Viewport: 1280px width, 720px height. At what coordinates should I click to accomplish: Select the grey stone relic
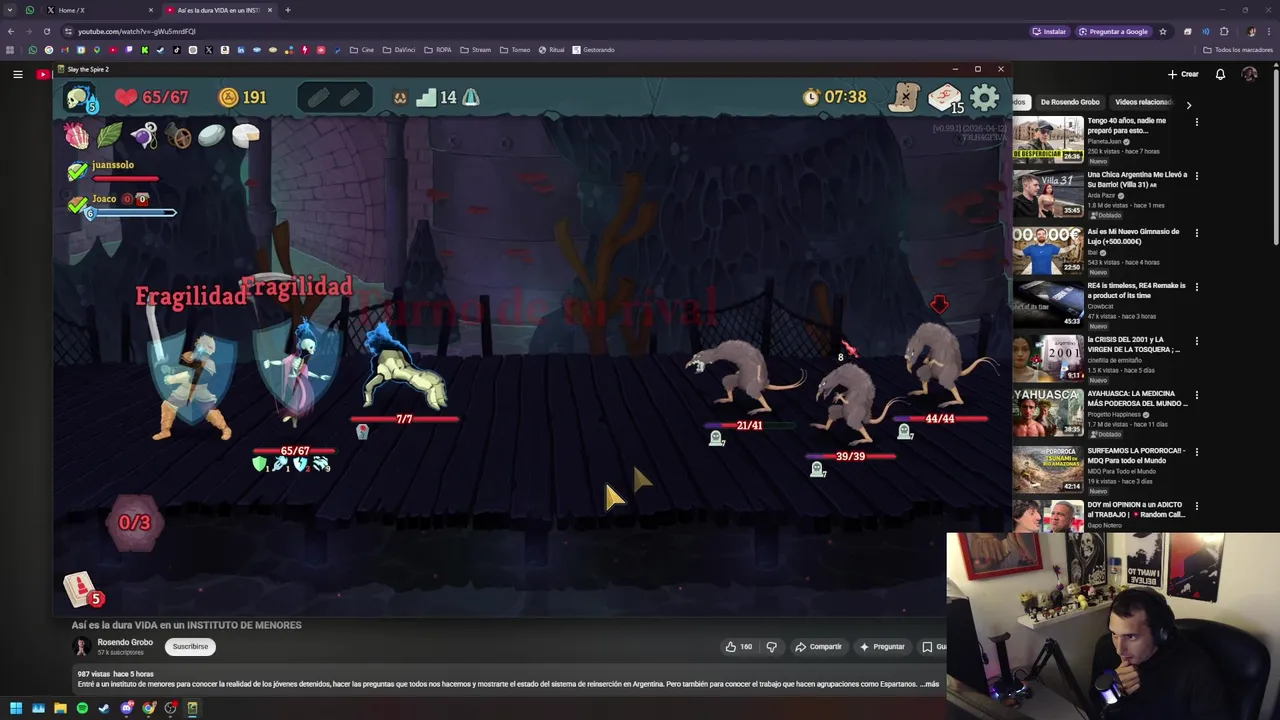[x=211, y=135]
